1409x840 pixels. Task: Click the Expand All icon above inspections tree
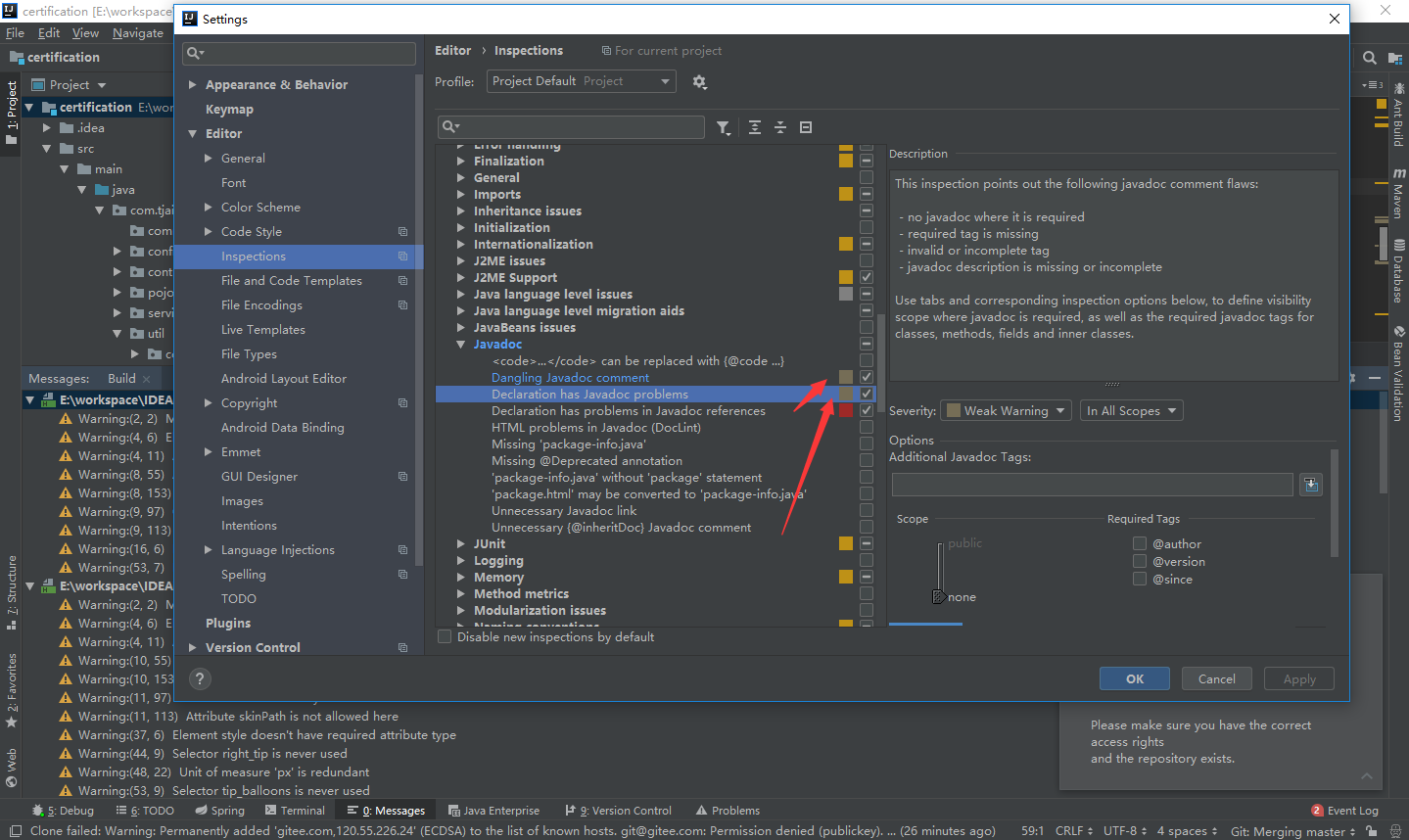tap(755, 127)
